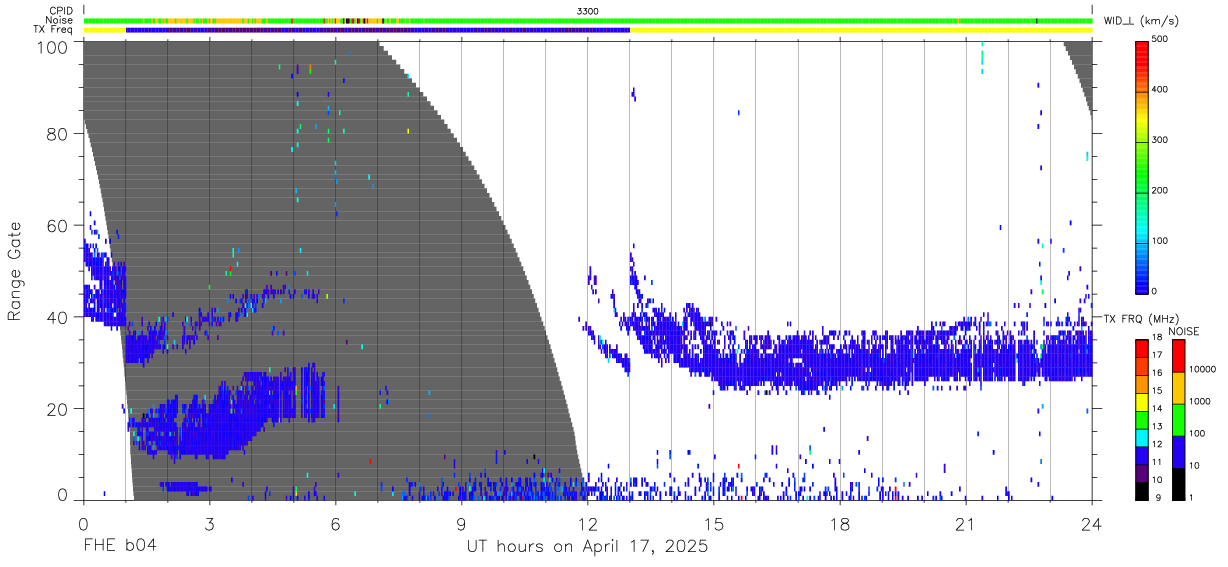This screenshot has height=567, width=1228.
Task: Click the y-axis tick label '60'
Action: click(x=58, y=225)
